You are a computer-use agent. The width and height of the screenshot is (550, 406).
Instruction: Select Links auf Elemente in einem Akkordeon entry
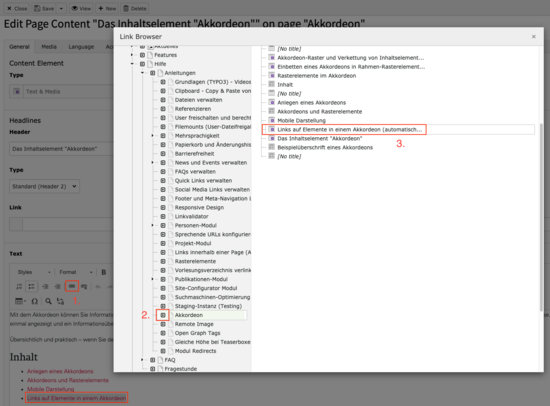click(350, 129)
